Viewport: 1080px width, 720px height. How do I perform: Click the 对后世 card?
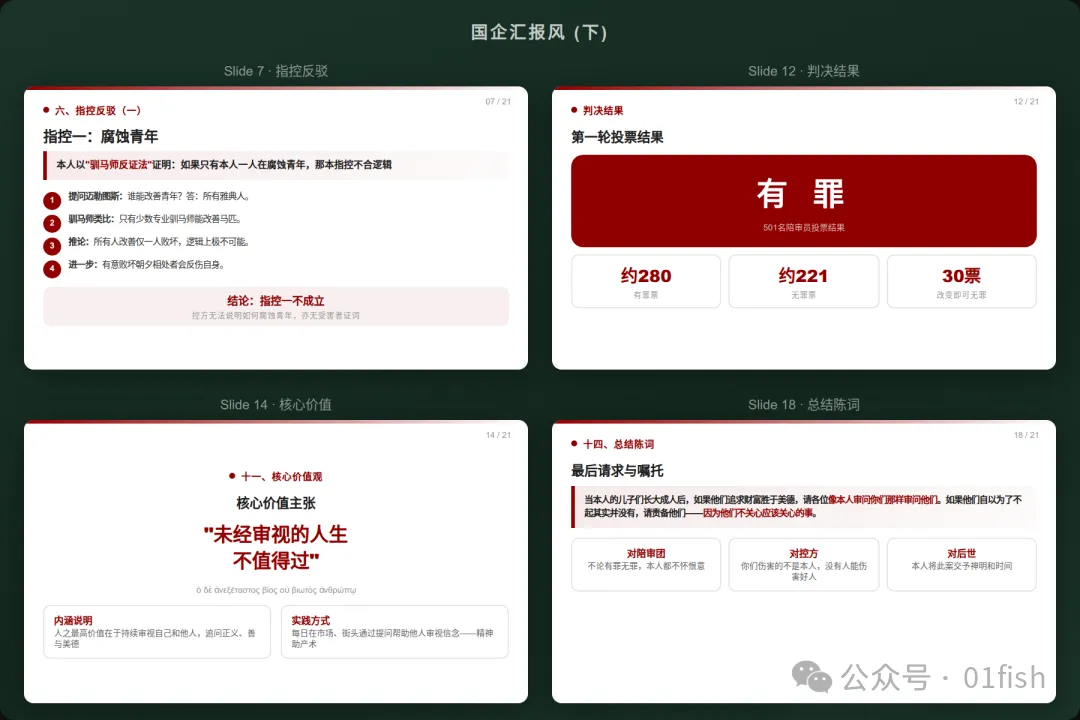click(961, 564)
